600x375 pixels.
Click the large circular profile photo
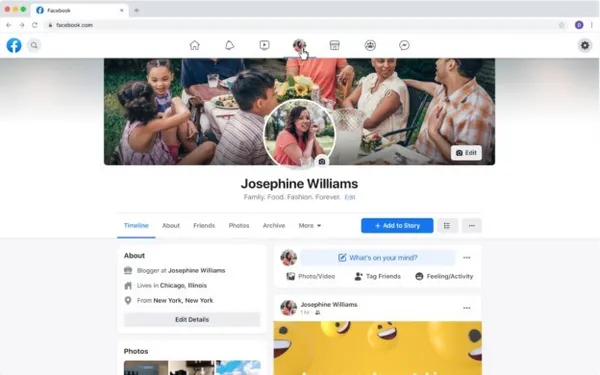(x=300, y=134)
